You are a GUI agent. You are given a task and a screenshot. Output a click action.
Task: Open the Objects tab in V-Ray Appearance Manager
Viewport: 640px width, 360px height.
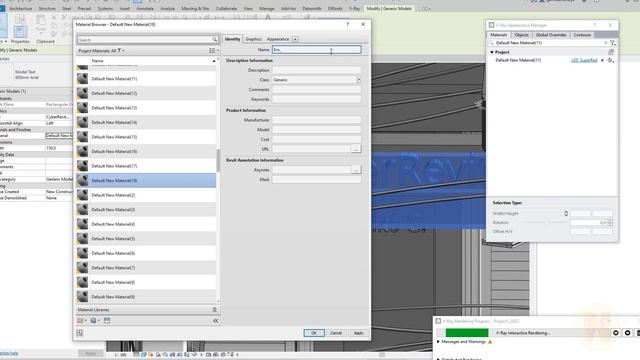point(521,35)
